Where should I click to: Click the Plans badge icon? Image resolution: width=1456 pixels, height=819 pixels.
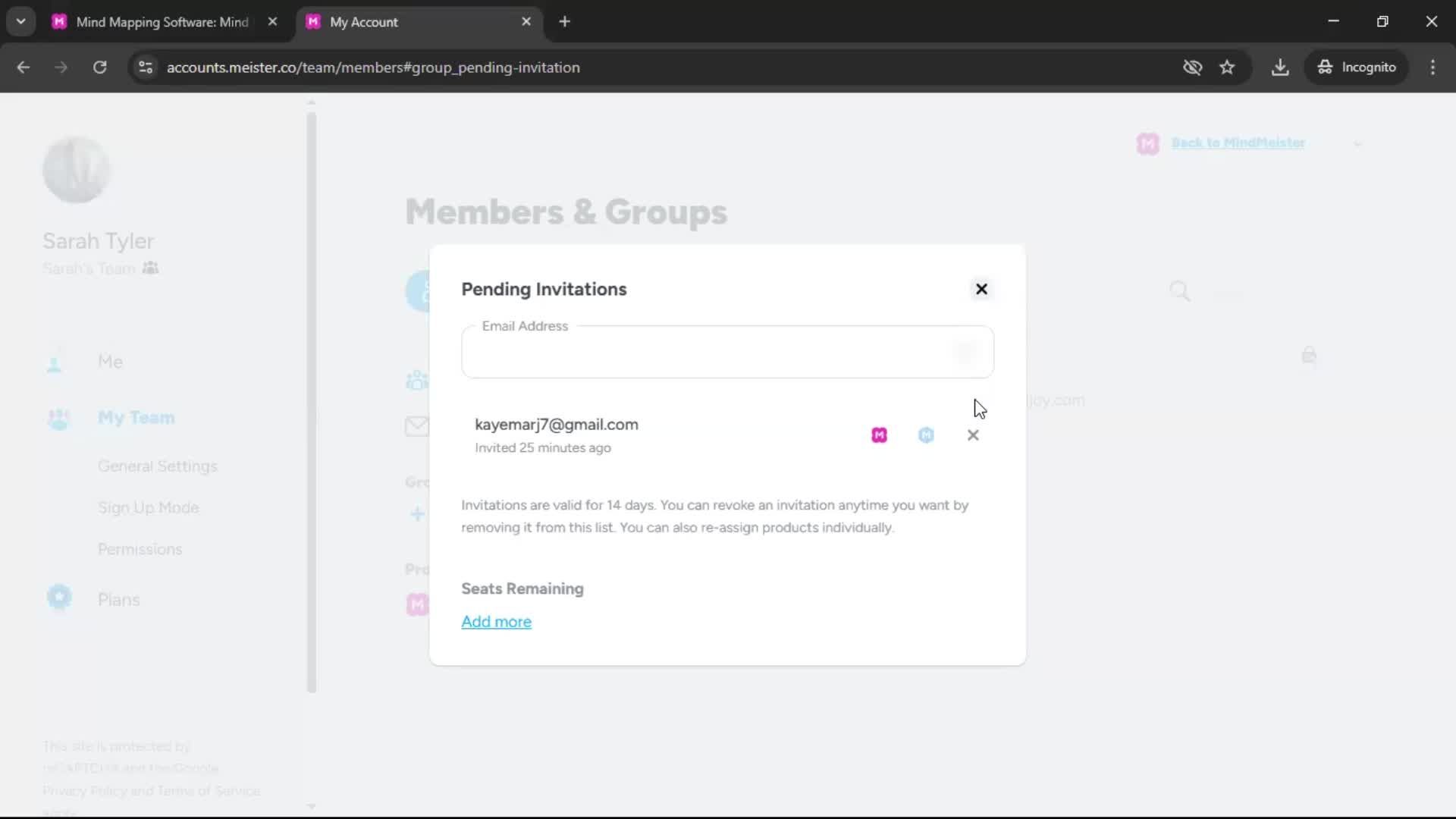[59, 598]
